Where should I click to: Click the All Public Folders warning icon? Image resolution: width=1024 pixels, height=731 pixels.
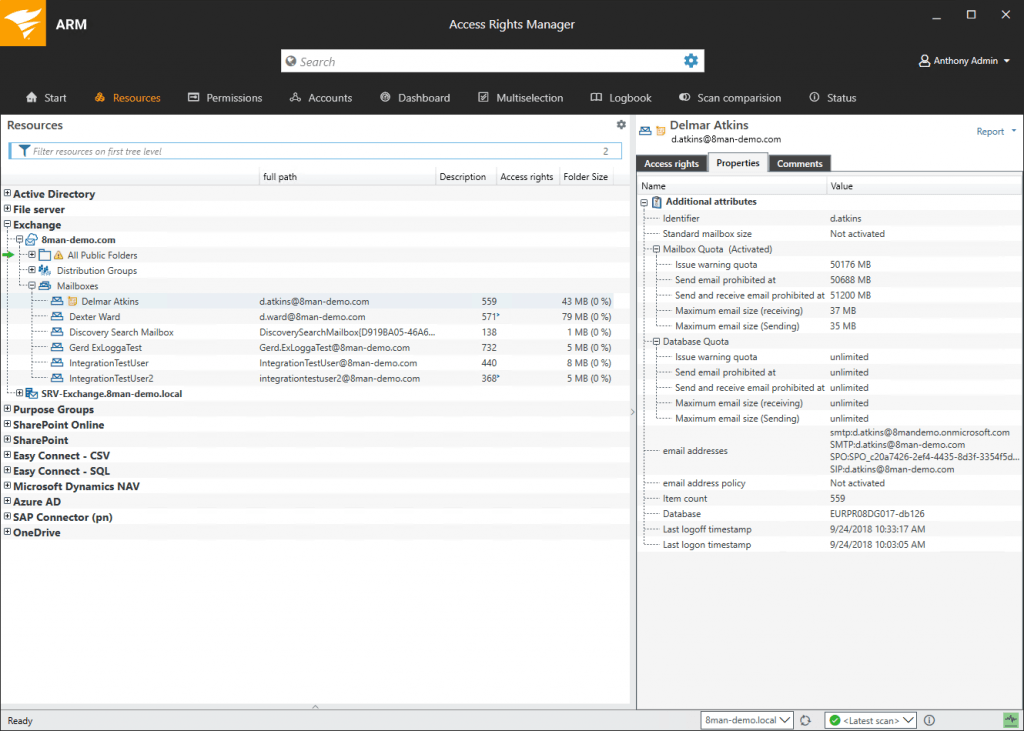(x=59, y=255)
